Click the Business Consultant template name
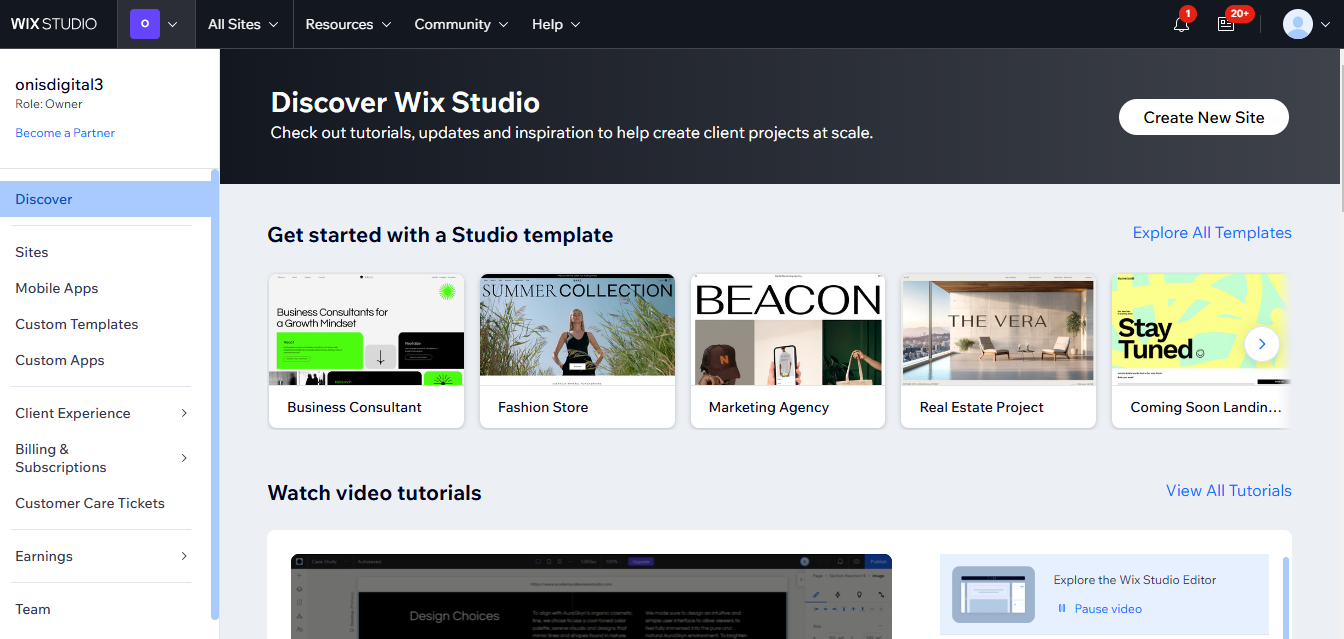The image size is (1344, 639). pyautogui.click(x=354, y=407)
